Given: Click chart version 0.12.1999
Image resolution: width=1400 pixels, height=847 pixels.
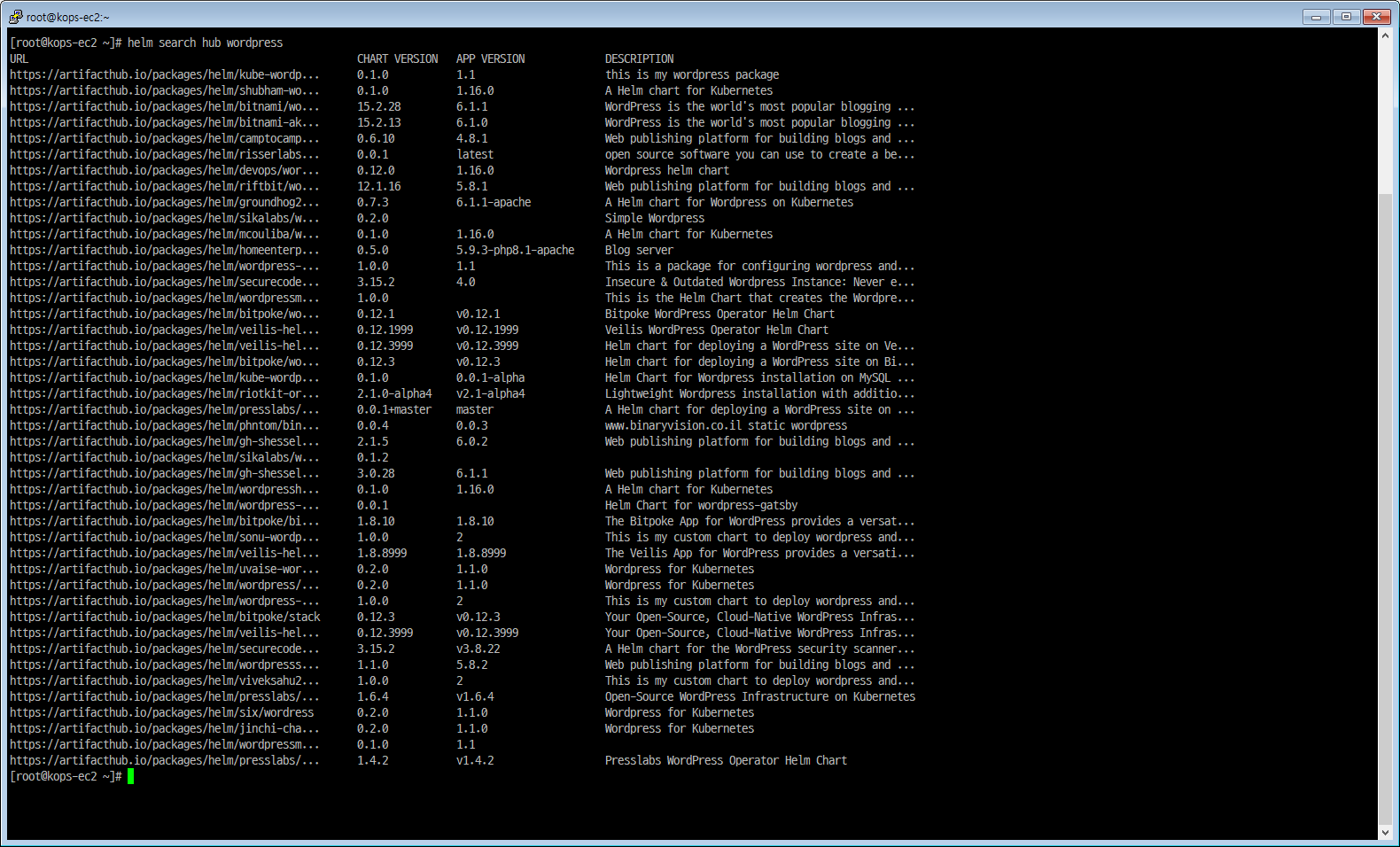Looking at the screenshot, I should [385, 330].
